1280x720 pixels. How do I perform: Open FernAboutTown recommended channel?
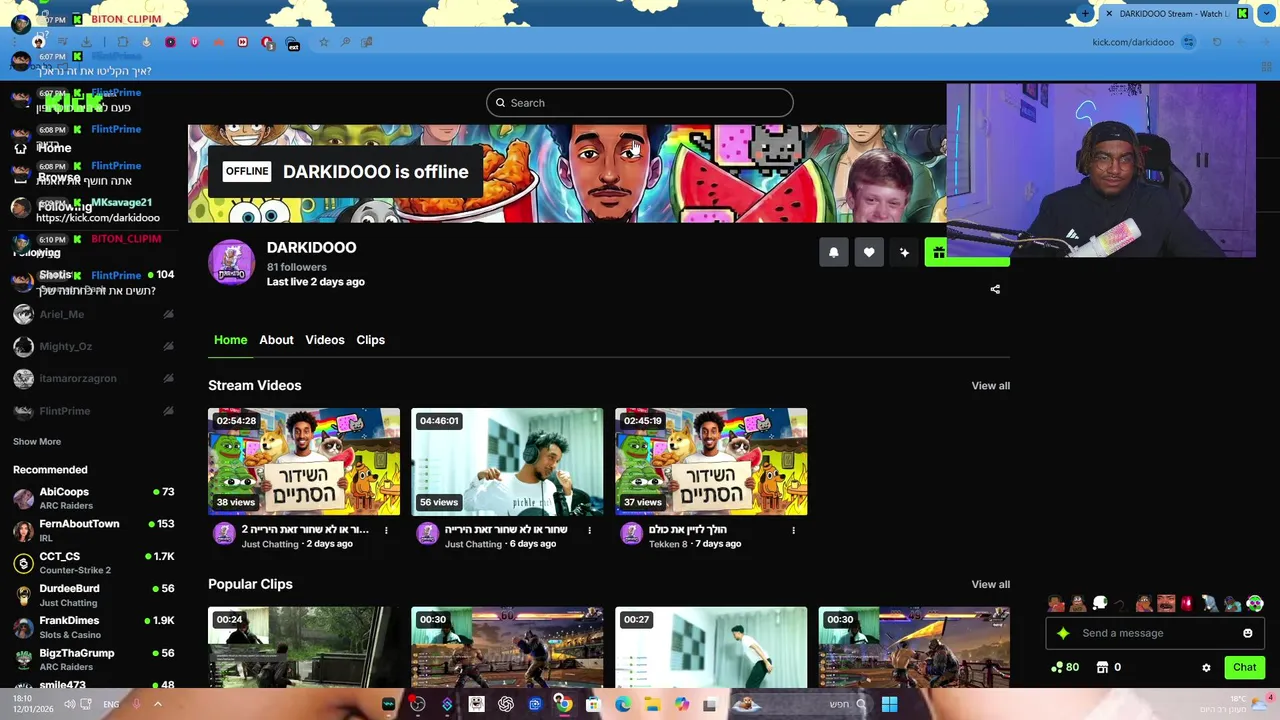pos(94,530)
